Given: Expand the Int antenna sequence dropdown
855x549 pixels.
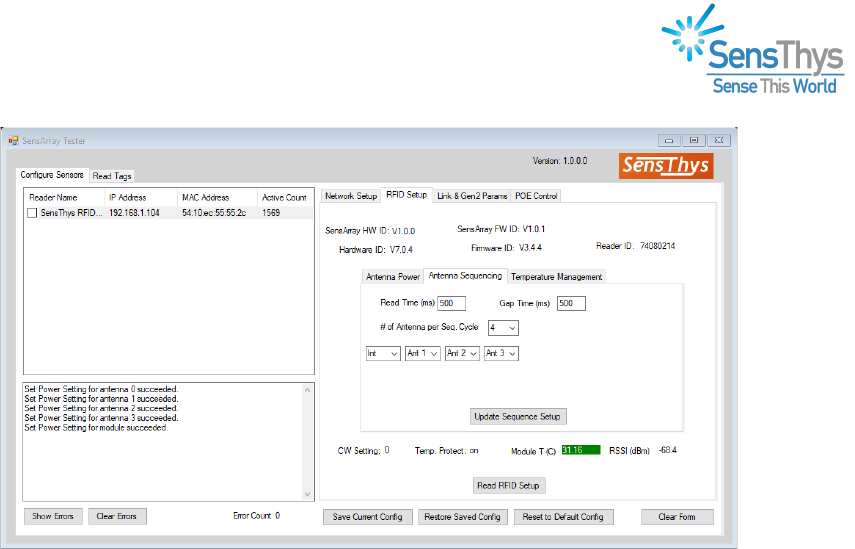Looking at the screenshot, I should [x=383, y=353].
